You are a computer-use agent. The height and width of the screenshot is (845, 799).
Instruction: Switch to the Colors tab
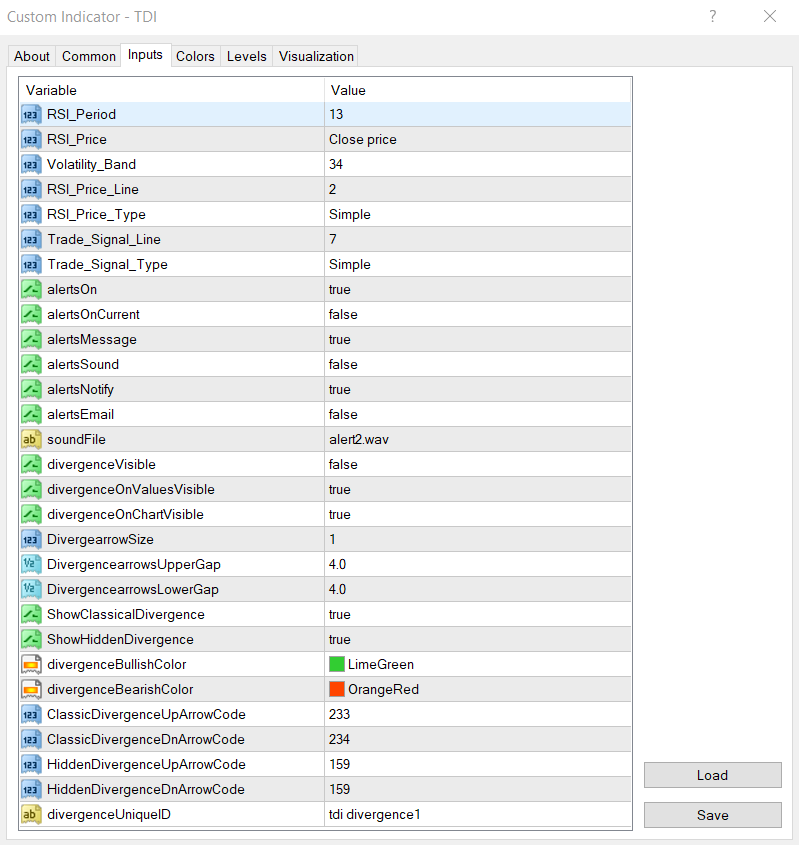pyautogui.click(x=195, y=56)
